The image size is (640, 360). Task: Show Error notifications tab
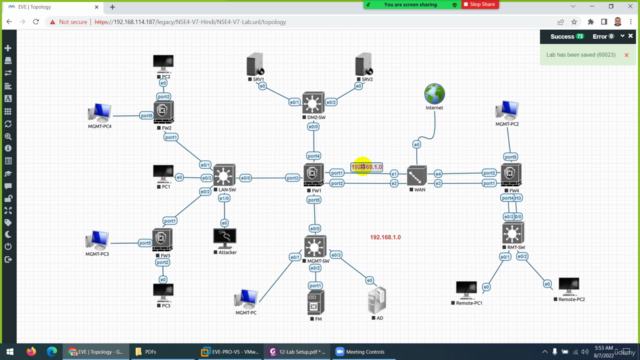pyautogui.click(x=603, y=36)
